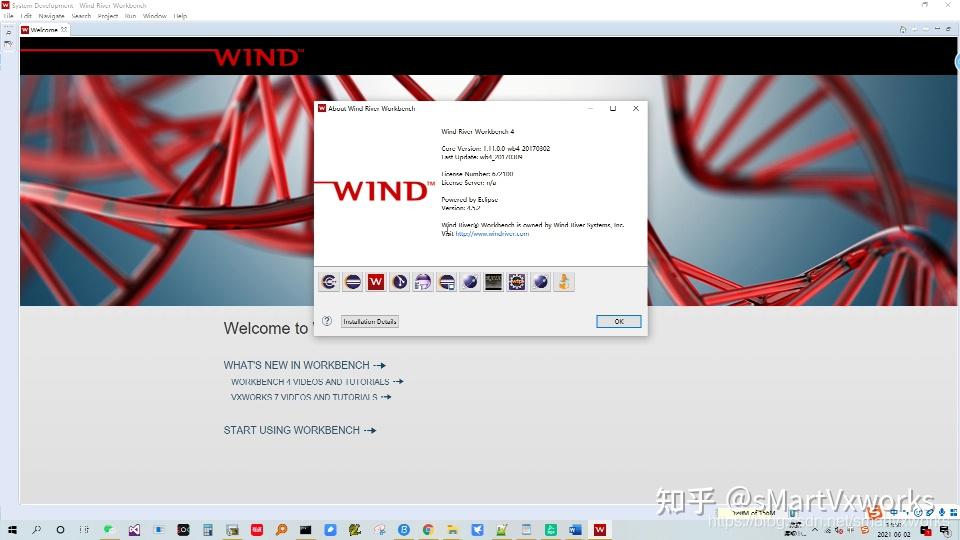The width and height of the screenshot is (960, 540).
Task: Switch to Wind River Workbench taskbar icon
Action: pyautogui.click(x=599, y=530)
